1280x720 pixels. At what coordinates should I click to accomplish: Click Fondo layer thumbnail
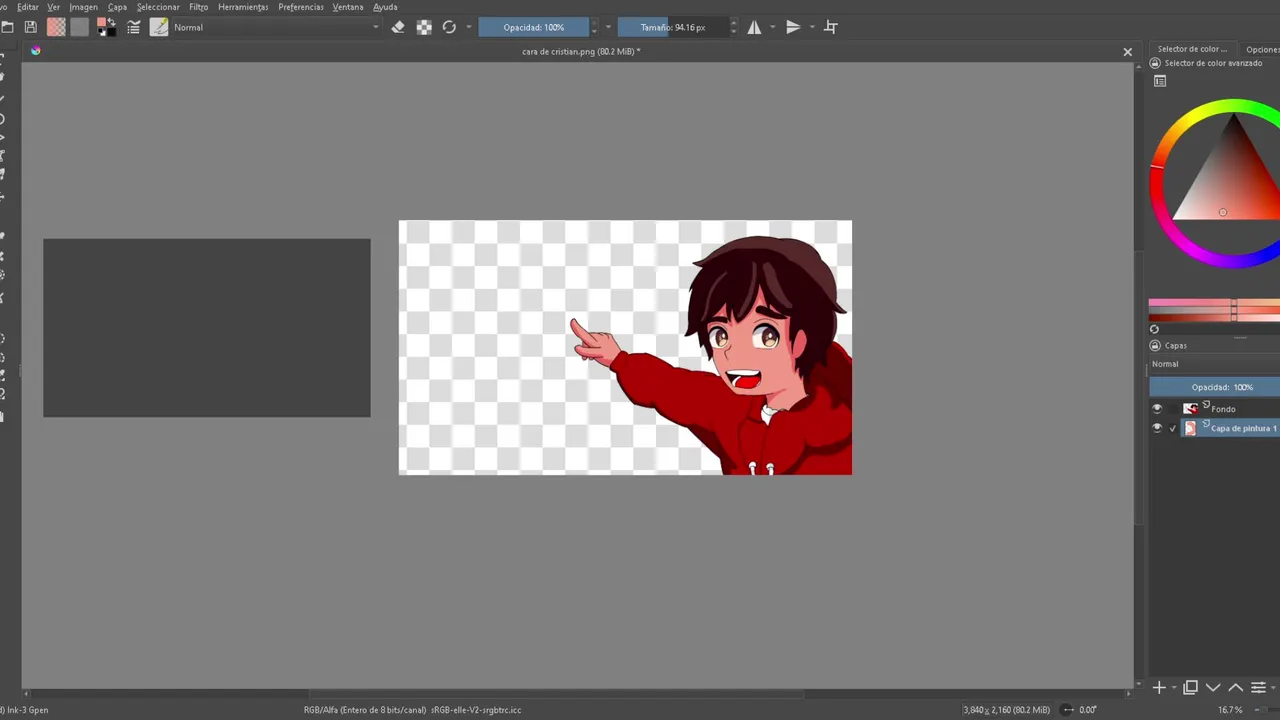[1190, 409]
